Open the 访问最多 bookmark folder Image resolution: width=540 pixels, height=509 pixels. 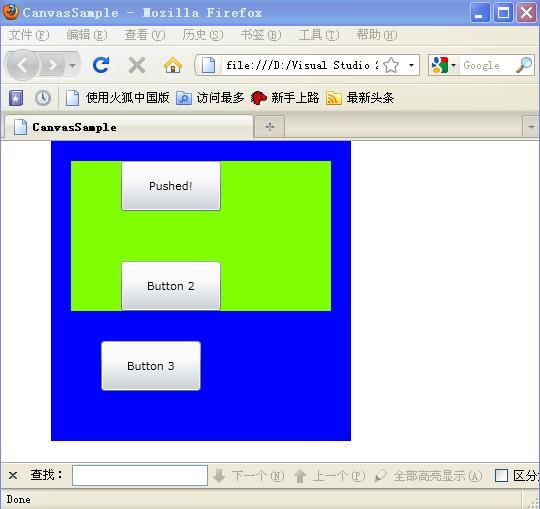point(210,98)
